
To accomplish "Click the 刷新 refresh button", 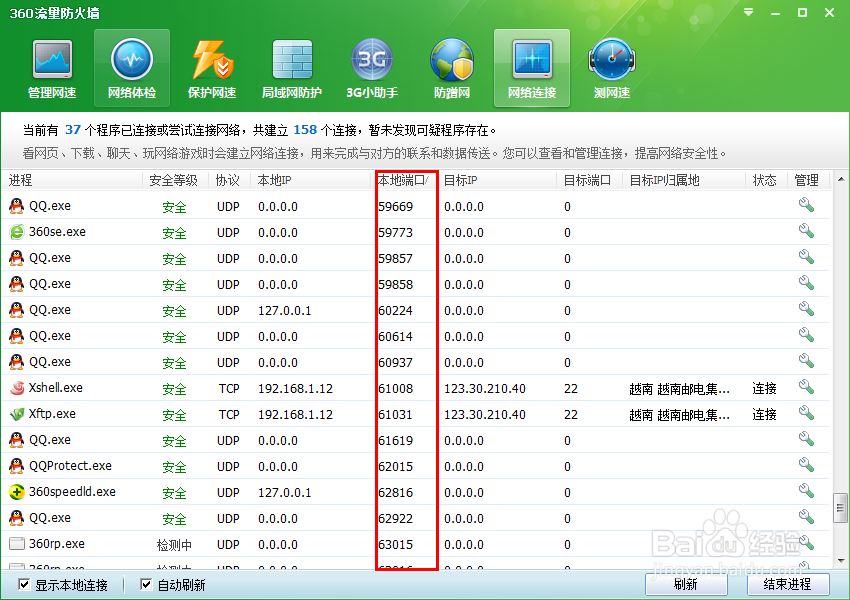I will click(x=686, y=584).
